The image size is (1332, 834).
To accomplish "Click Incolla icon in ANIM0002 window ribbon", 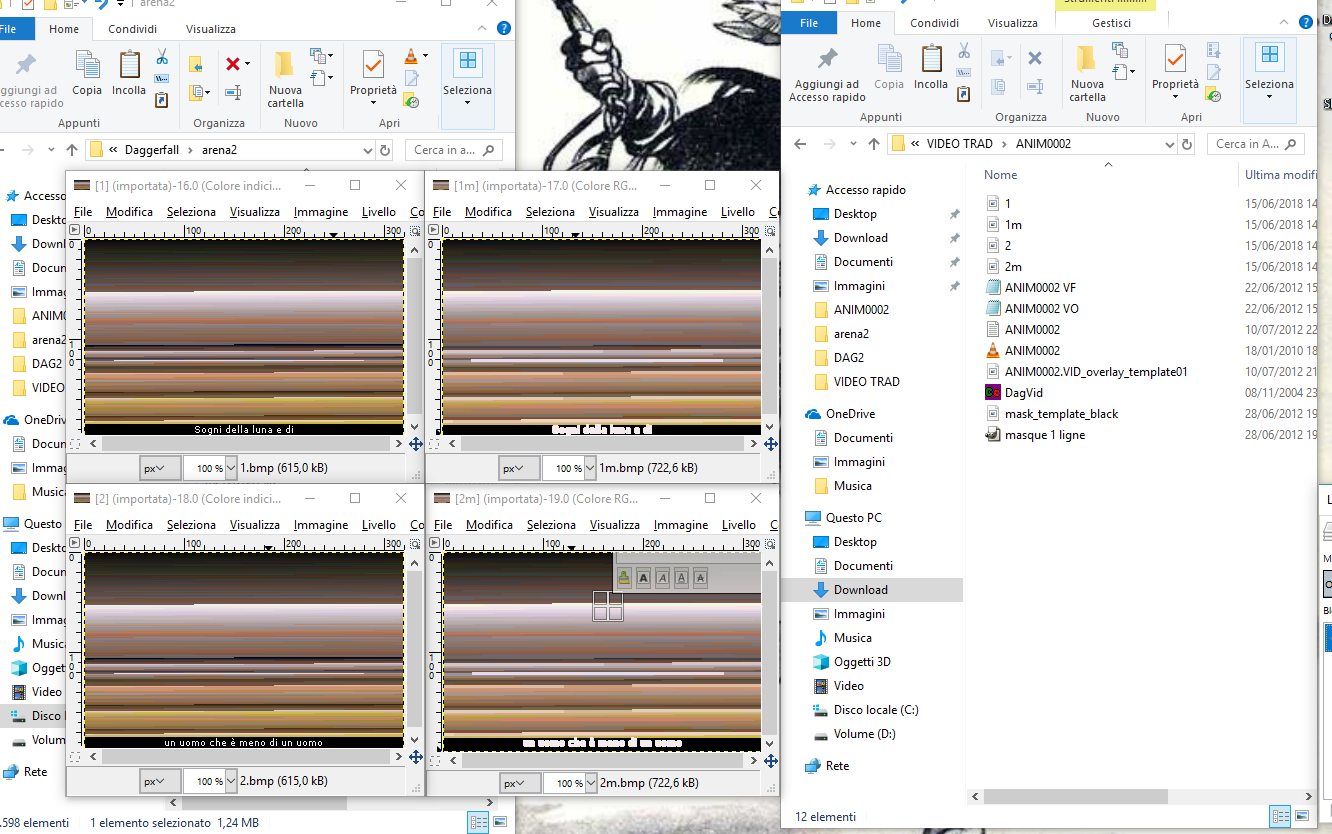I will [931, 60].
